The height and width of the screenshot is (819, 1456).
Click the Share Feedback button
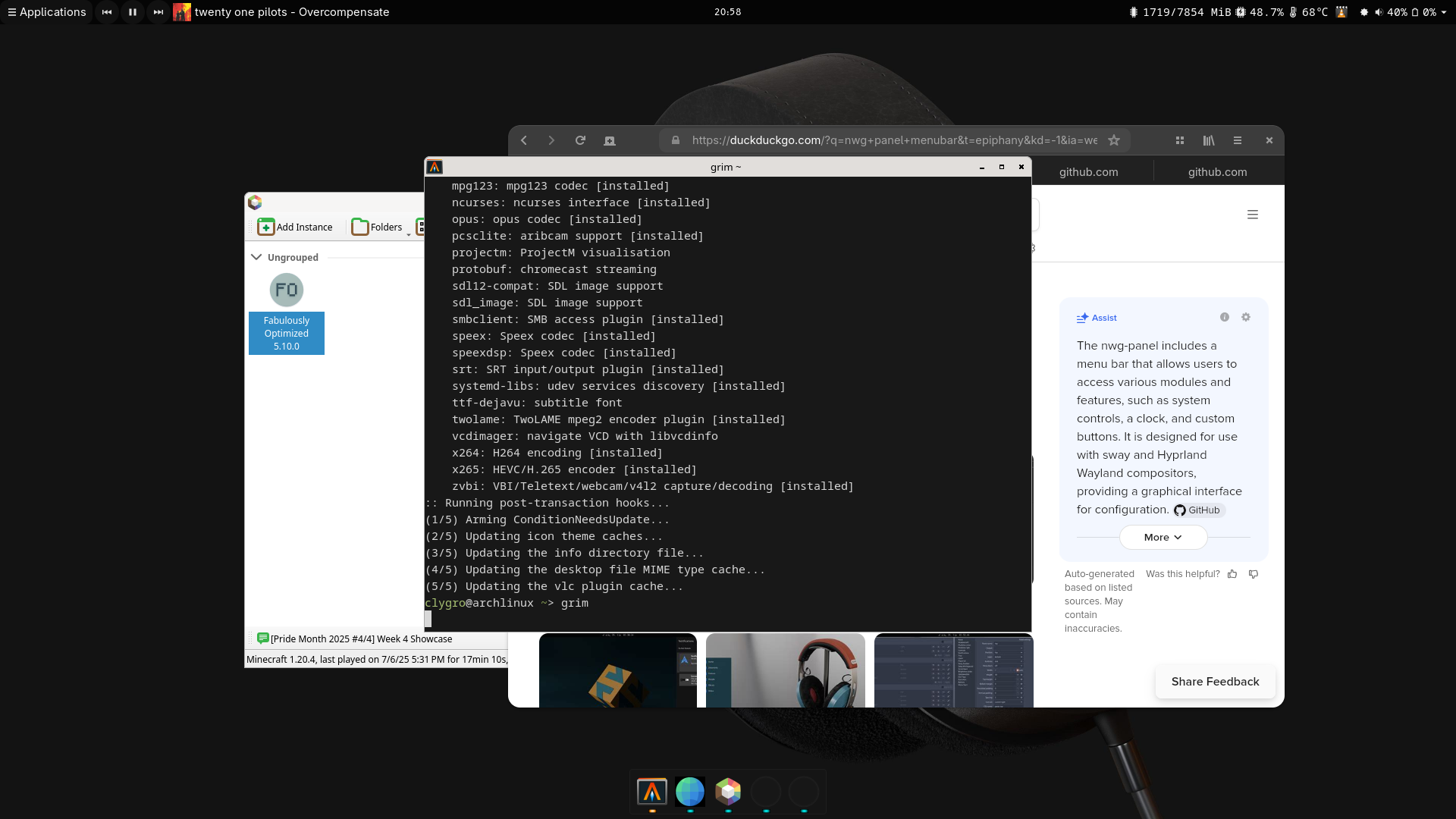pyautogui.click(x=1215, y=682)
